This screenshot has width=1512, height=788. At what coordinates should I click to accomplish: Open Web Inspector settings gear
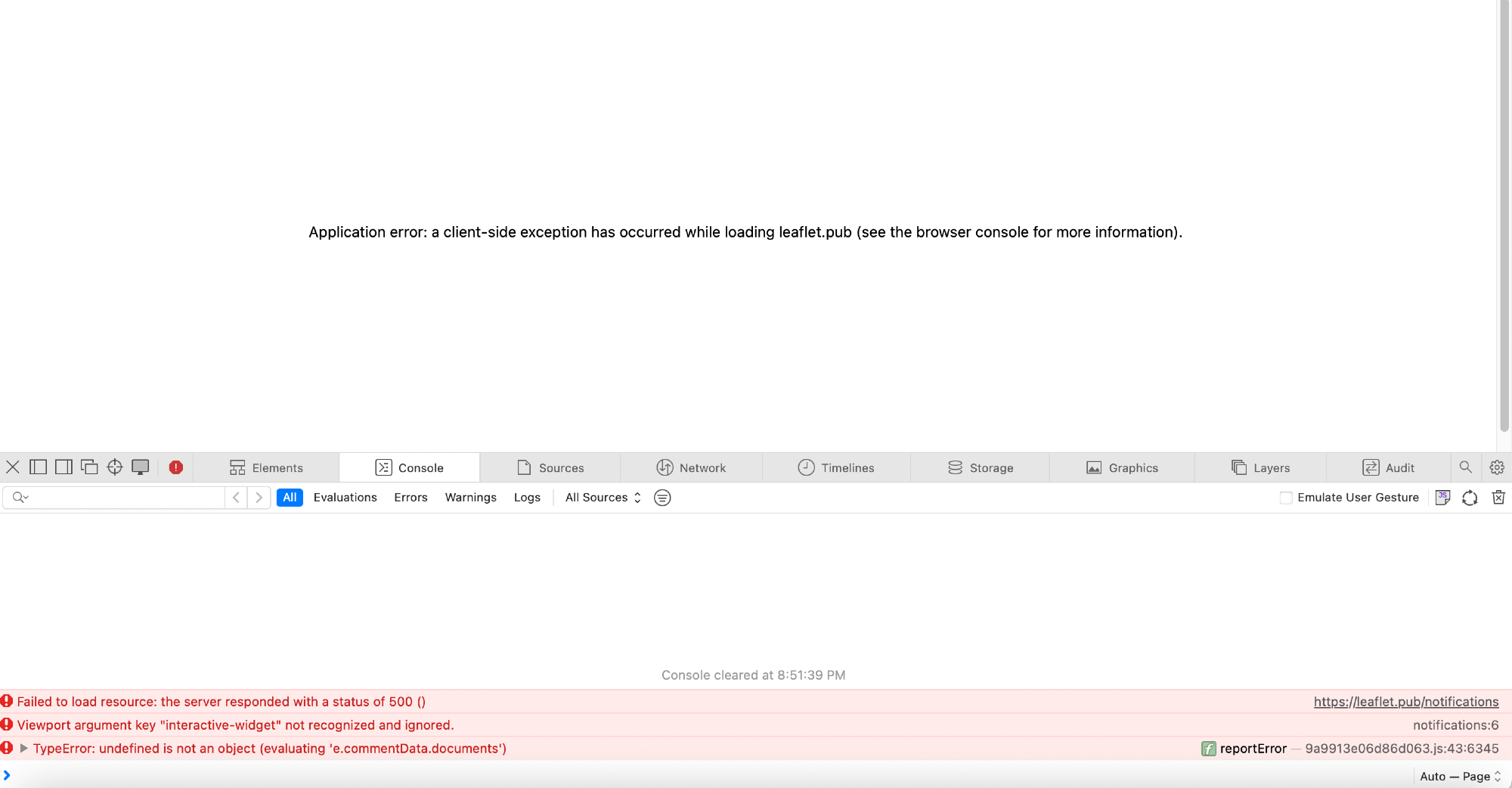click(1497, 467)
